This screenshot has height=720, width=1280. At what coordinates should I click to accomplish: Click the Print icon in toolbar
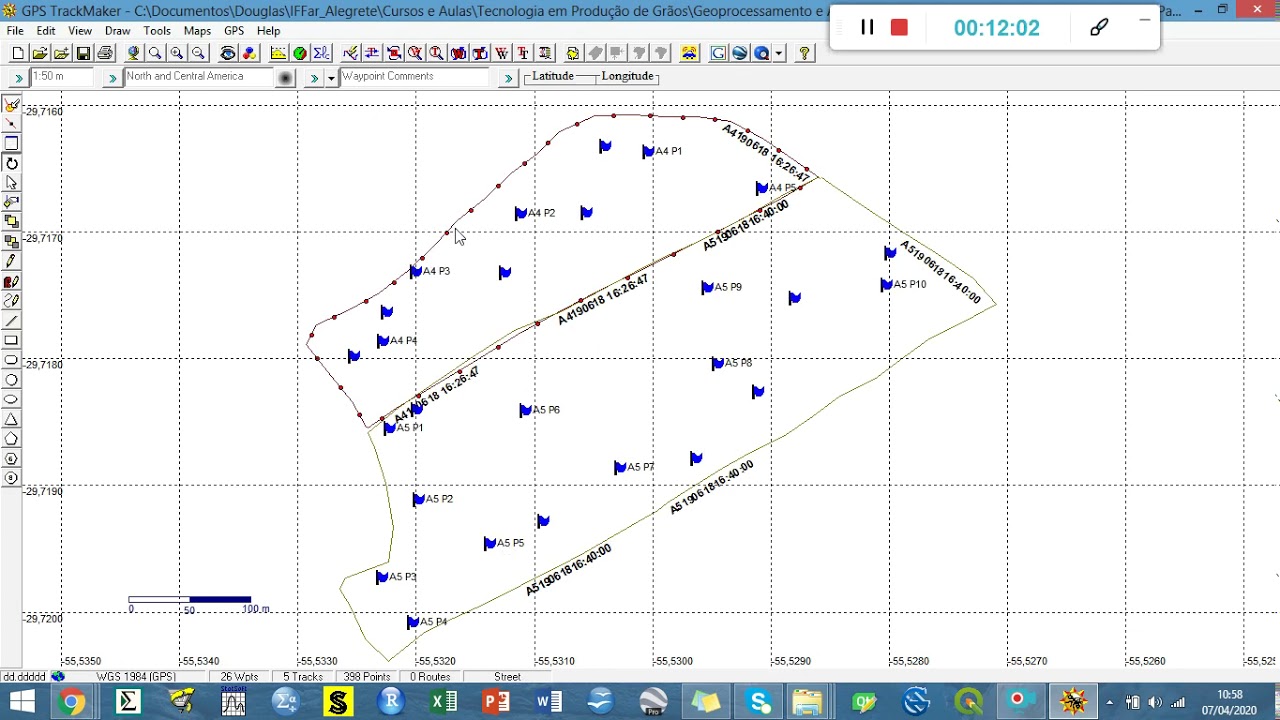point(104,53)
